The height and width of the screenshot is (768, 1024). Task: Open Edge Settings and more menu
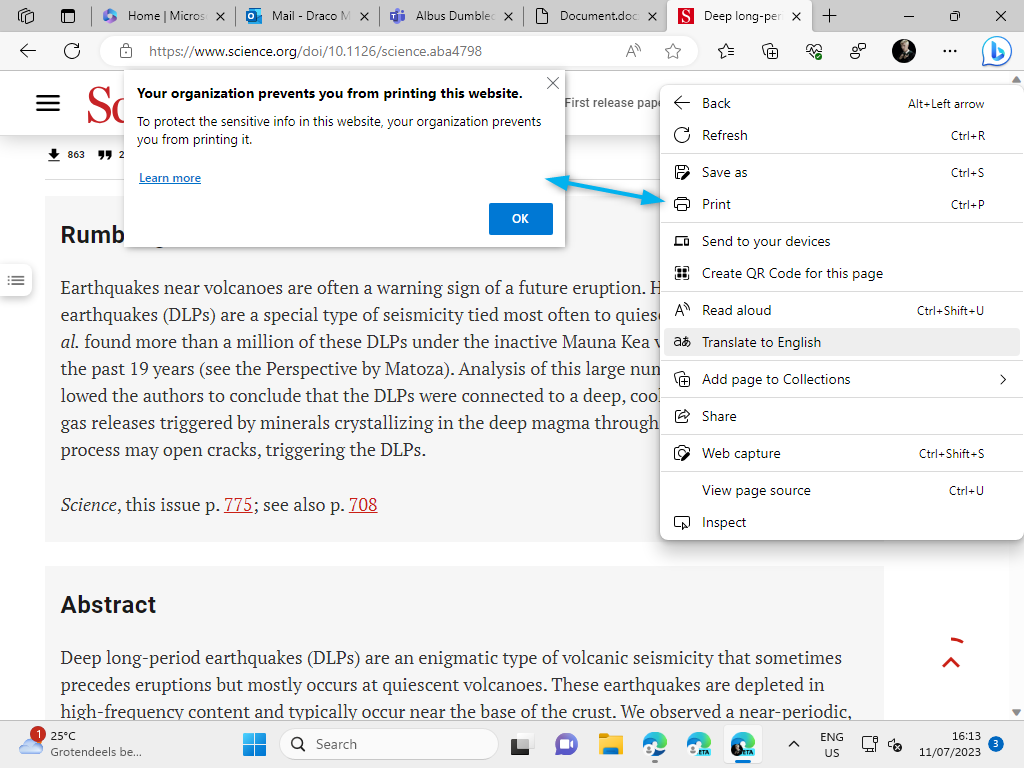coord(950,51)
